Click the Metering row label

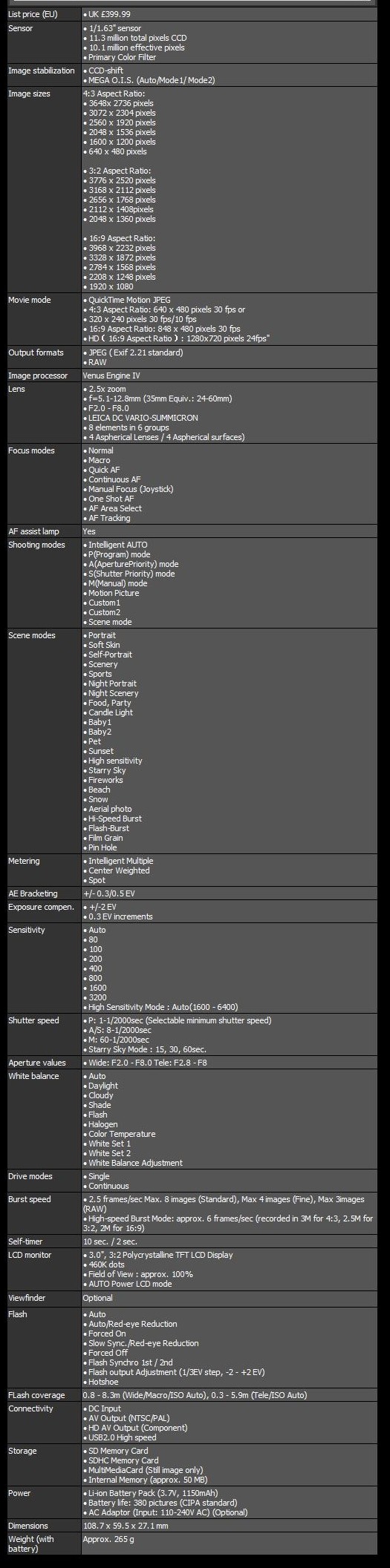pyautogui.click(x=24, y=861)
